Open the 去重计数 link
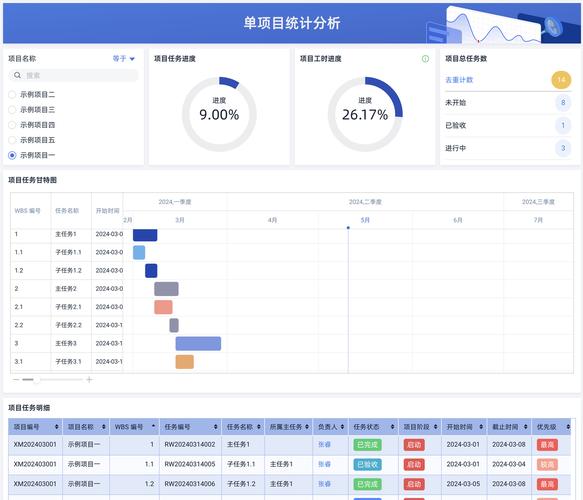This screenshot has height=500, width=583. click(459, 80)
